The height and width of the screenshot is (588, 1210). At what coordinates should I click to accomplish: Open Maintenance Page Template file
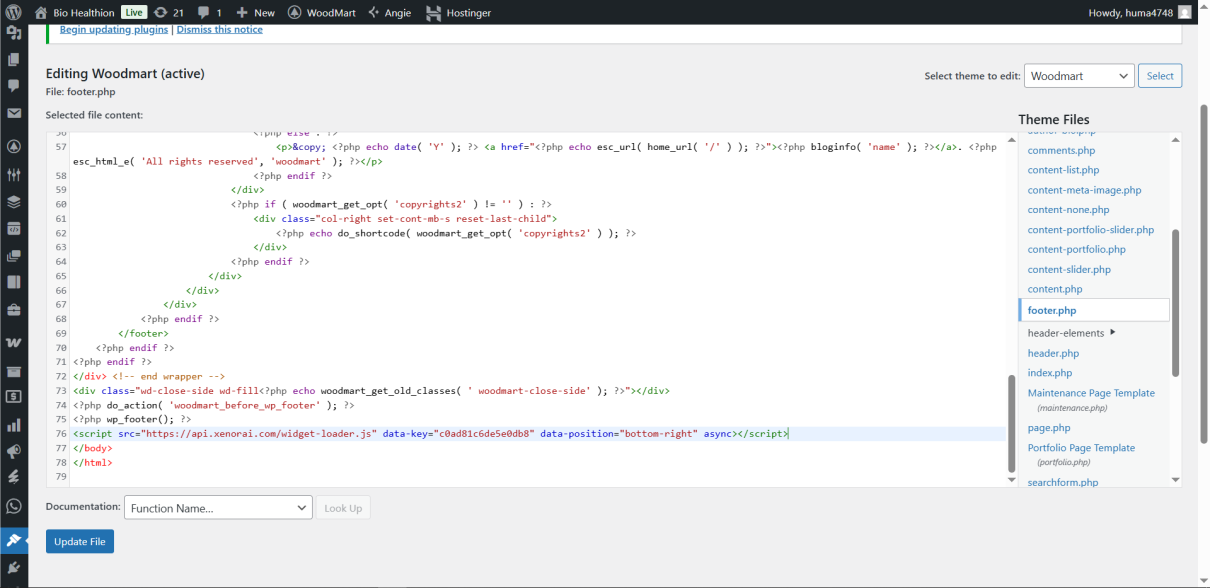[x=1091, y=393]
